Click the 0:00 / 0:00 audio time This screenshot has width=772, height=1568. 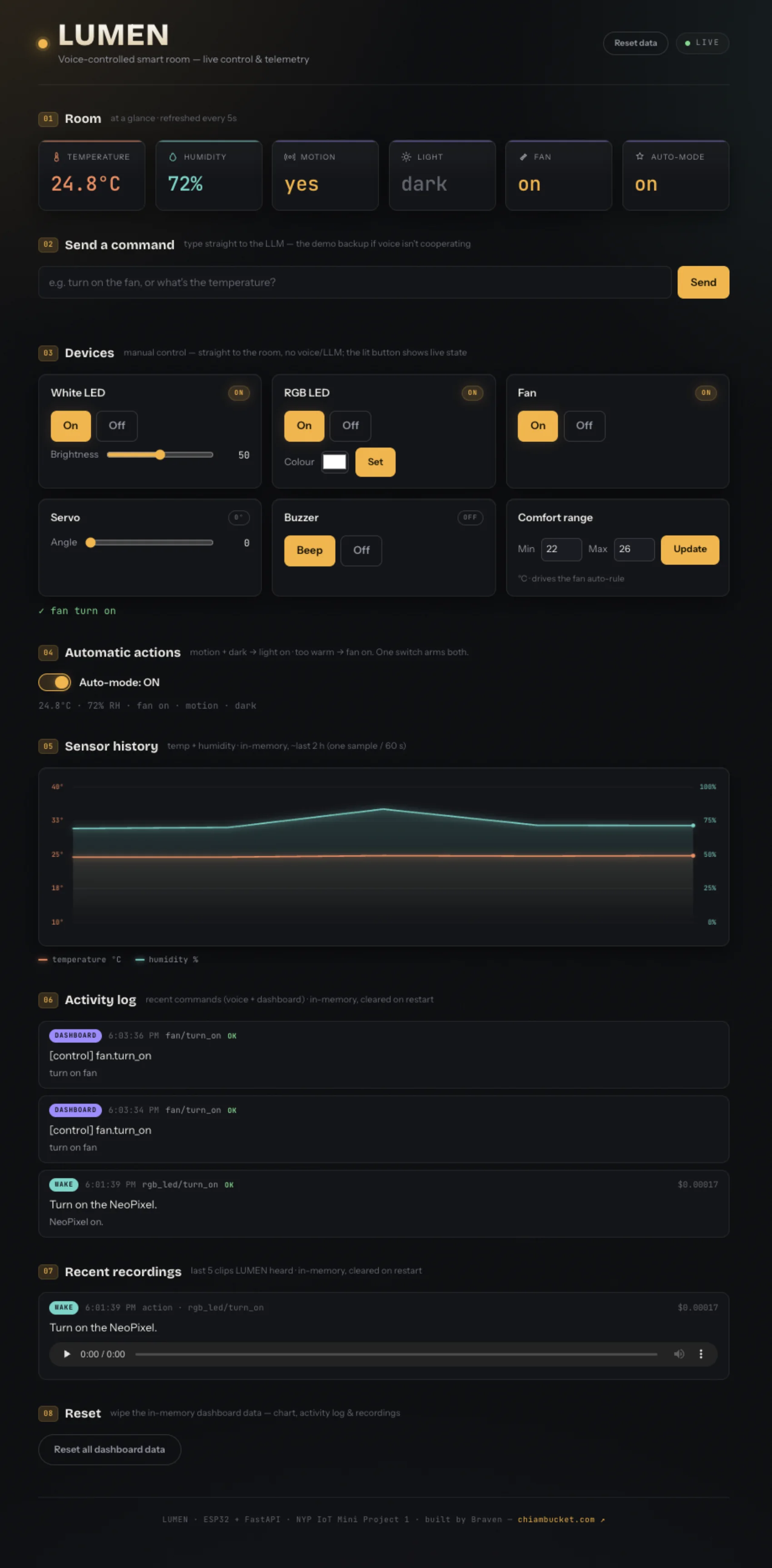tap(103, 1355)
